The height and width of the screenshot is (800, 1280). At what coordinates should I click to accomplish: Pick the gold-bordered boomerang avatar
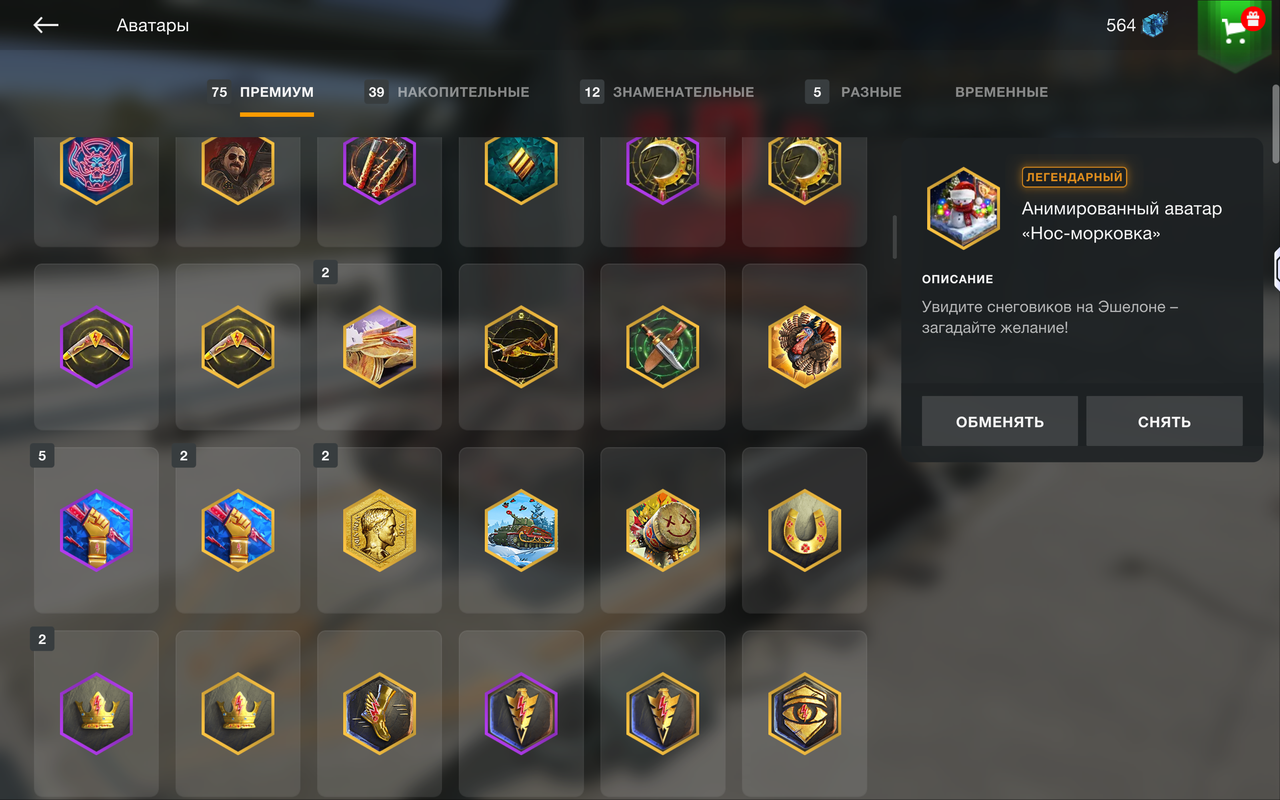(237, 347)
